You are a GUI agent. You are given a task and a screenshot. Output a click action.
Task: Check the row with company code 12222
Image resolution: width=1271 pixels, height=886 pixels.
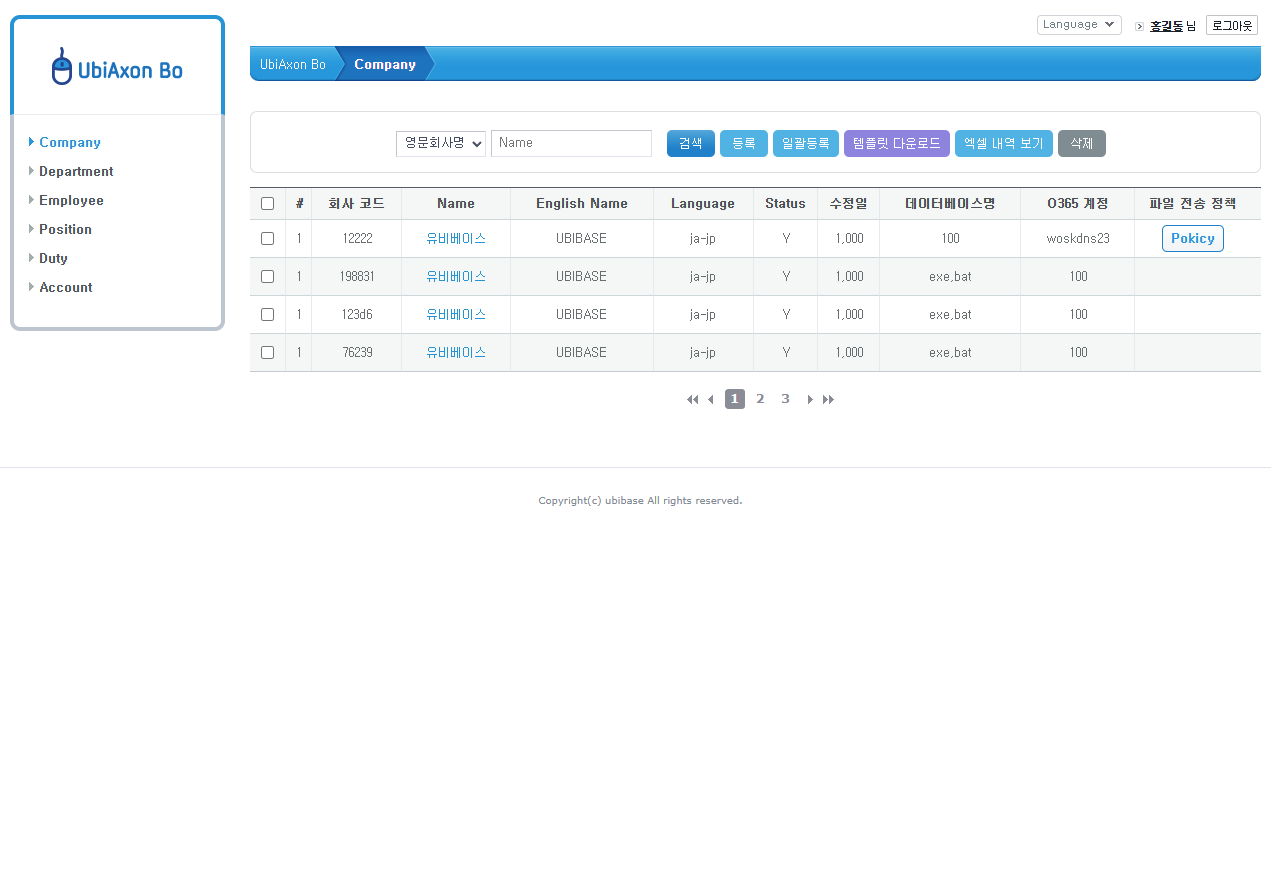pos(267,239)
